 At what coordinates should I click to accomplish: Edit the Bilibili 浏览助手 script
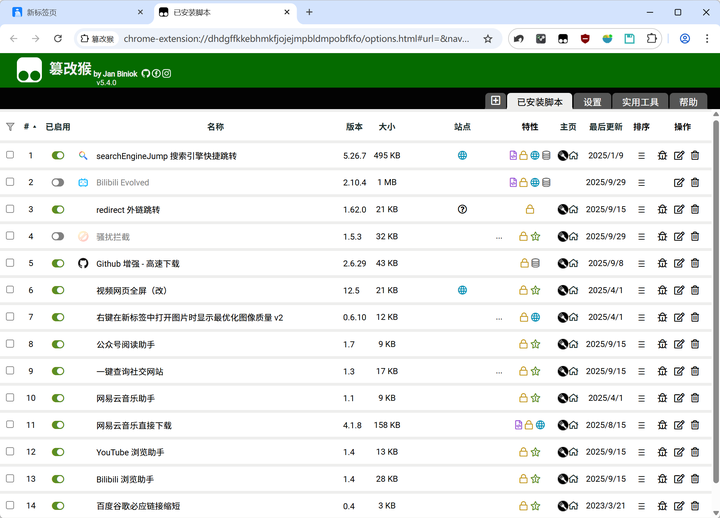coord(679,479)
